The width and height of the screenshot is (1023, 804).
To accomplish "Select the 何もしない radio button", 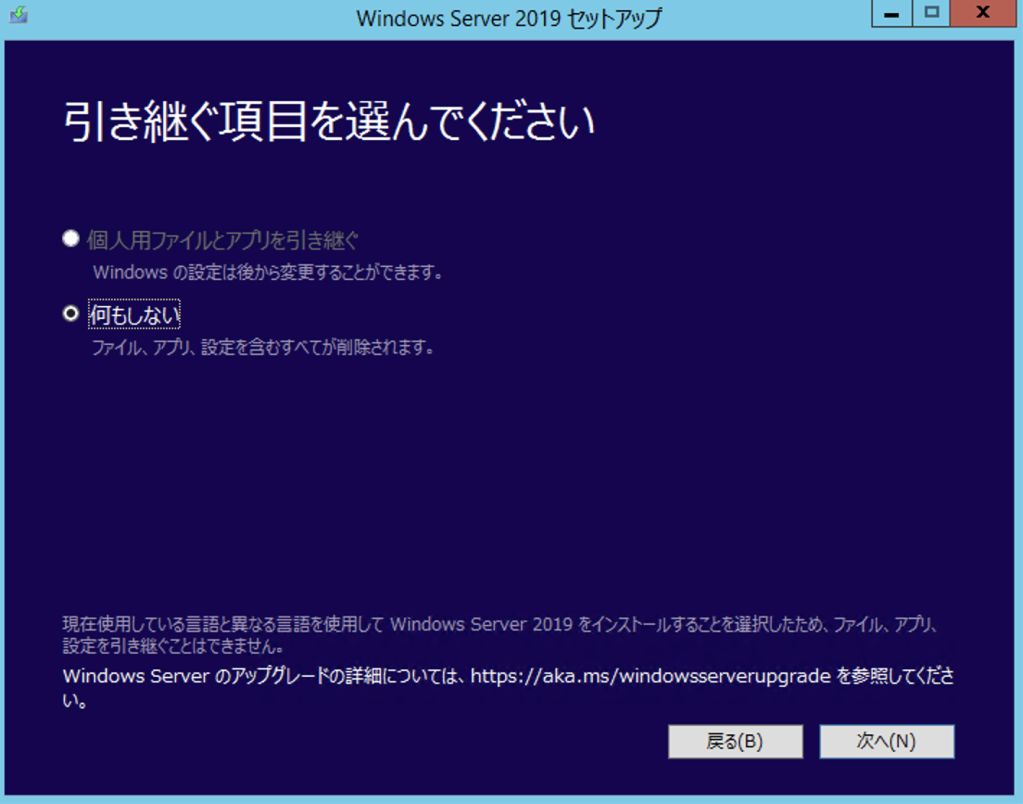I will (x=70, y=314).
